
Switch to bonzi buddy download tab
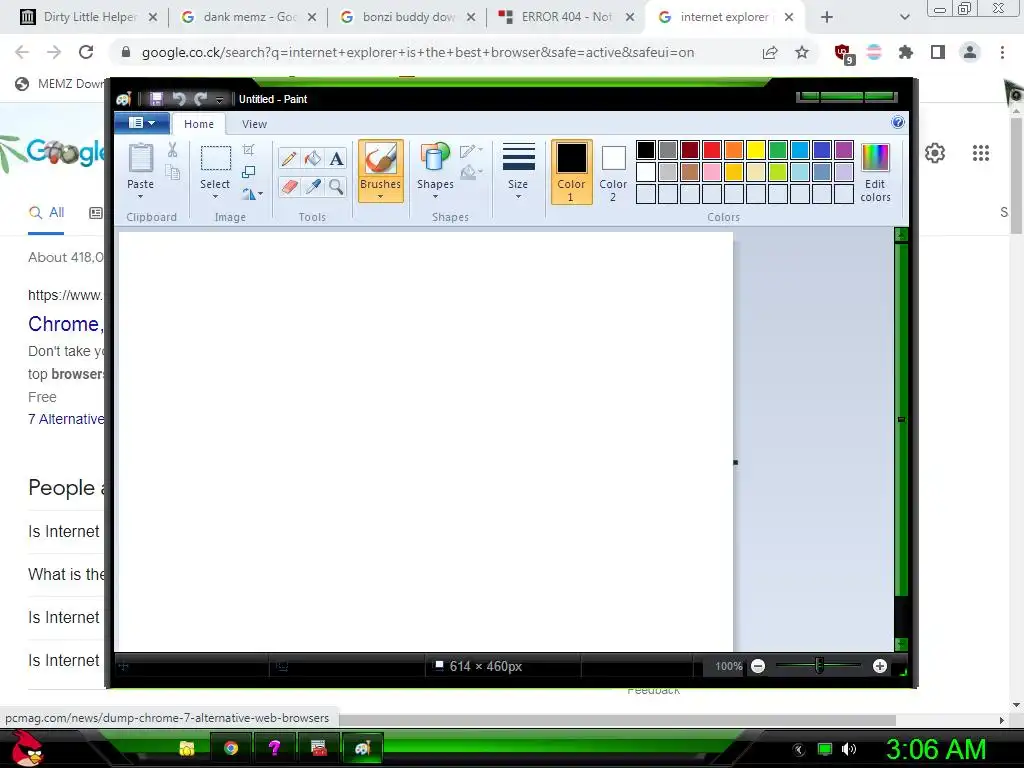pyautogui.click(x=408, y=17)
